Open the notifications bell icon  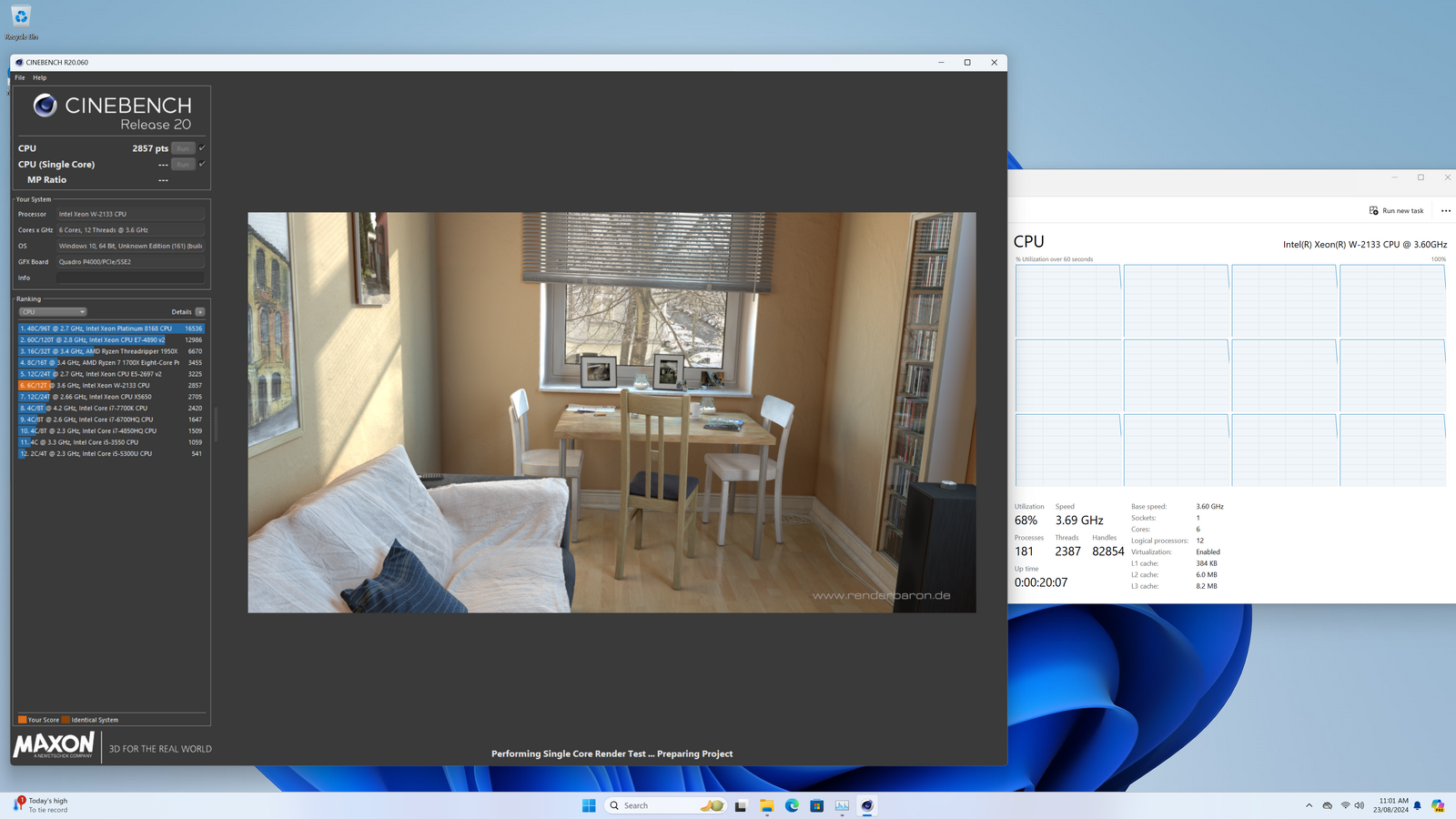[x=1417, y=805]
